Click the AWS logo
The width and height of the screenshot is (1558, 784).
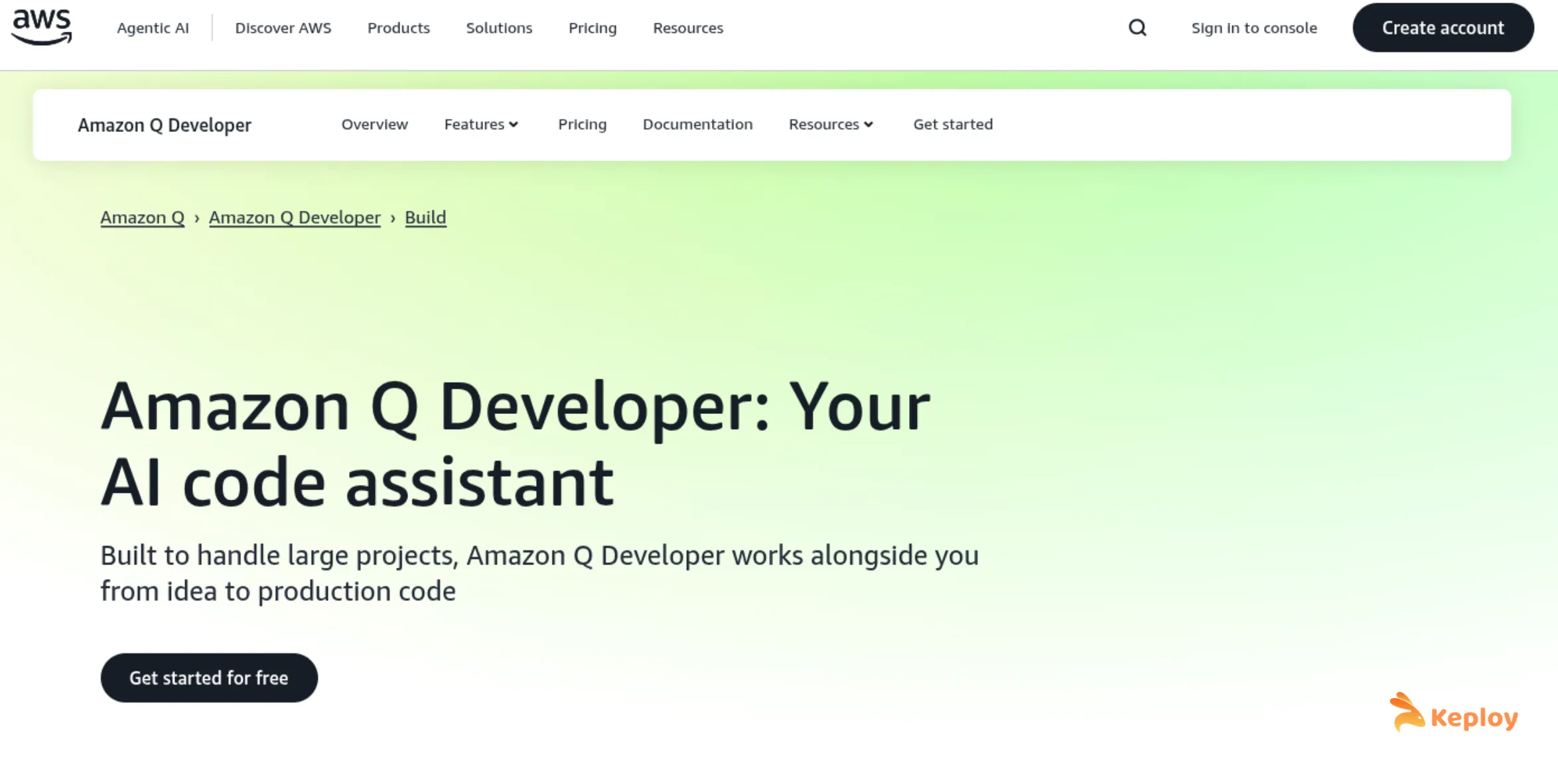click(x=42, y=27)
